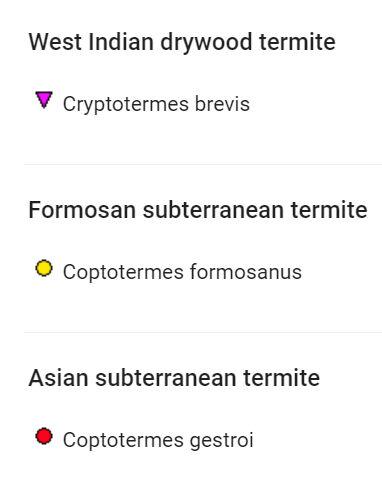Select Coptotermes formosanus legend label
382x489 pixels.
[x=182, y=272]
